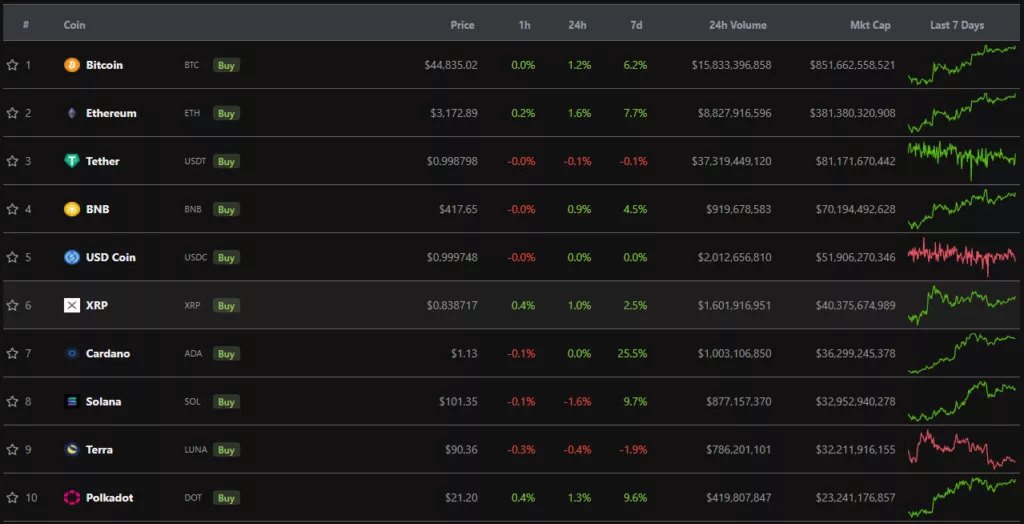Toggle the Terra favorite star
The width and height of the screenshot is (1024, 524).
(13, 449)
